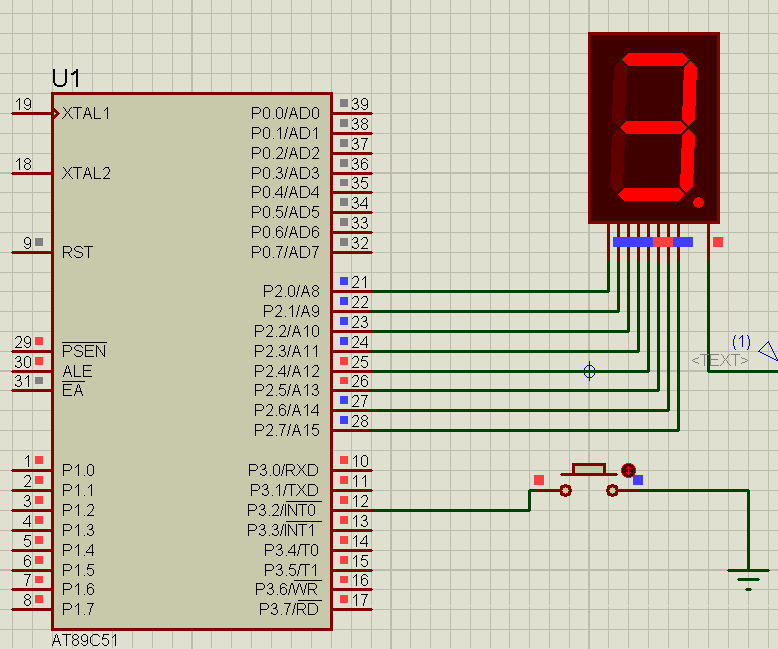Toggle the push button red actuator circle
The height and width of the screenshot is (649, 778).
[628, 470]
